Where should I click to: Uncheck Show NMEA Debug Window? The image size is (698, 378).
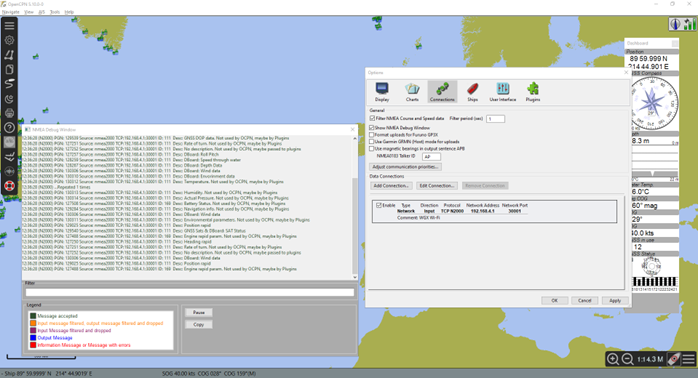tap(372, 128)
